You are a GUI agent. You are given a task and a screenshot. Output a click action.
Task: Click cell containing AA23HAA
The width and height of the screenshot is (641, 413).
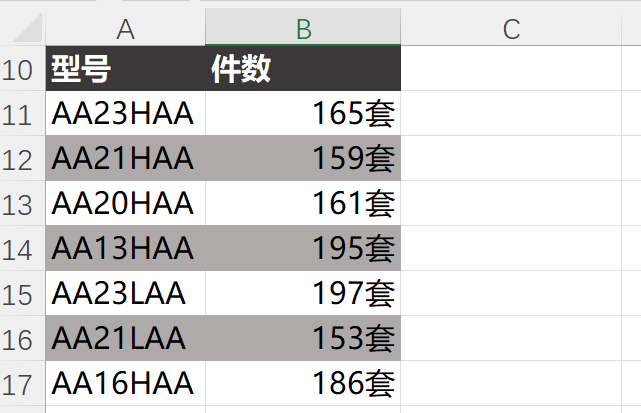click(125, 115)
